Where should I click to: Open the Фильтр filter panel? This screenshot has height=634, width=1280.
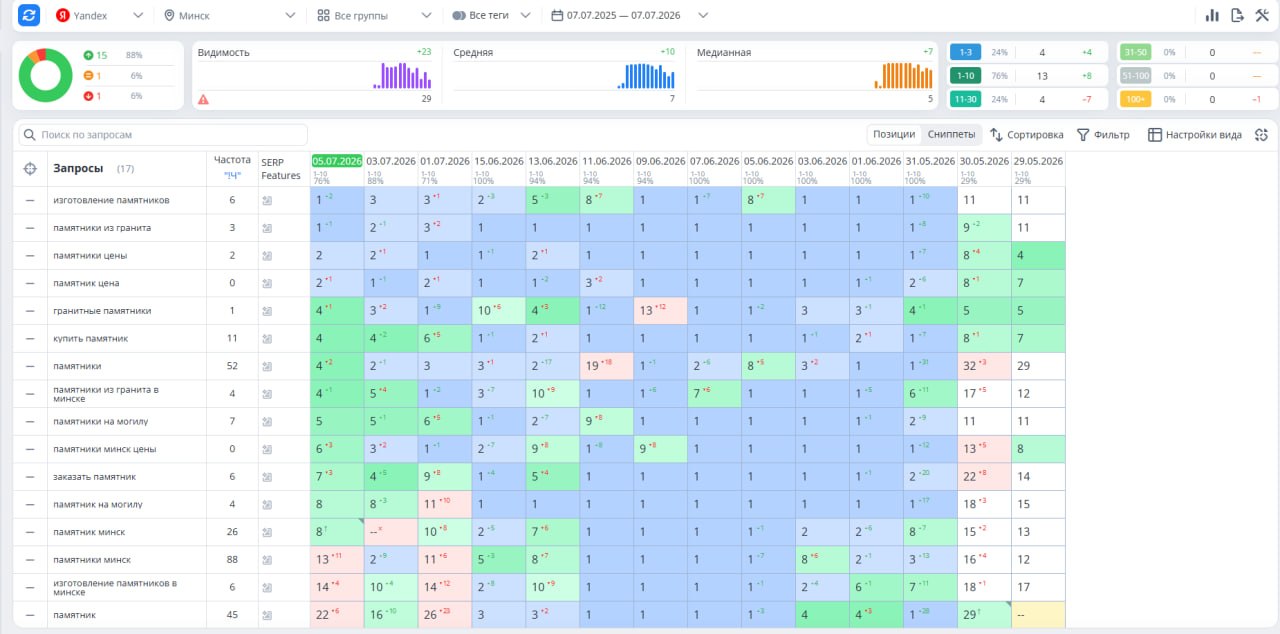coord(1103,135)
